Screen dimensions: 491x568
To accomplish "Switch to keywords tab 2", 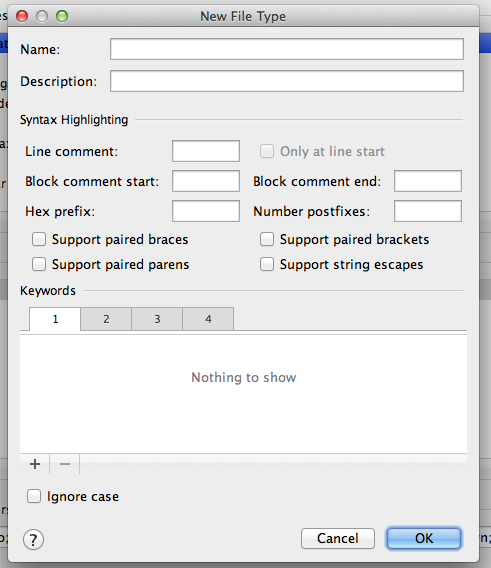I will [106, 319].
